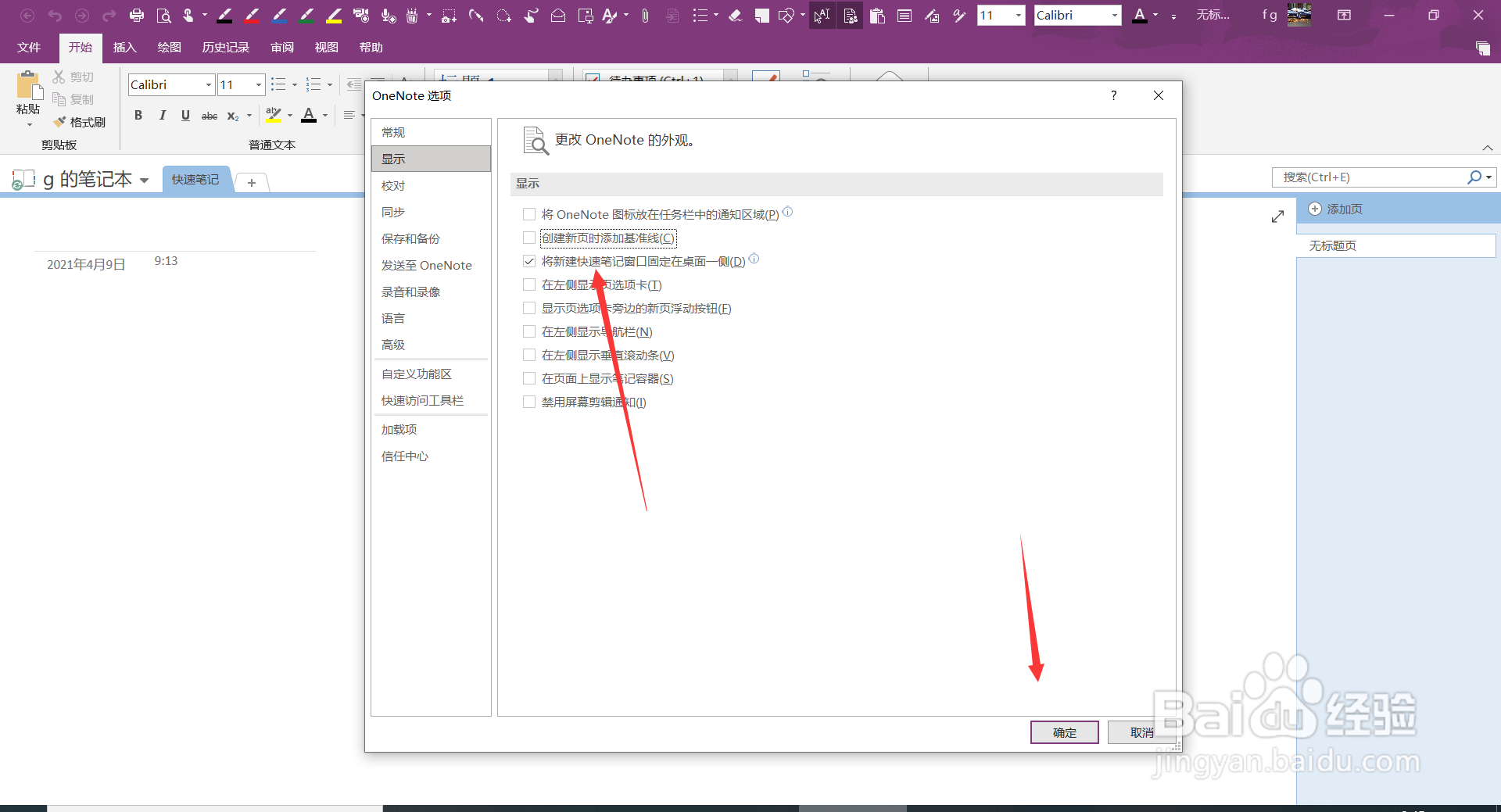Expand the notebook name dropdown
The width and height of the screenshot is (1501, 812).
144,181
